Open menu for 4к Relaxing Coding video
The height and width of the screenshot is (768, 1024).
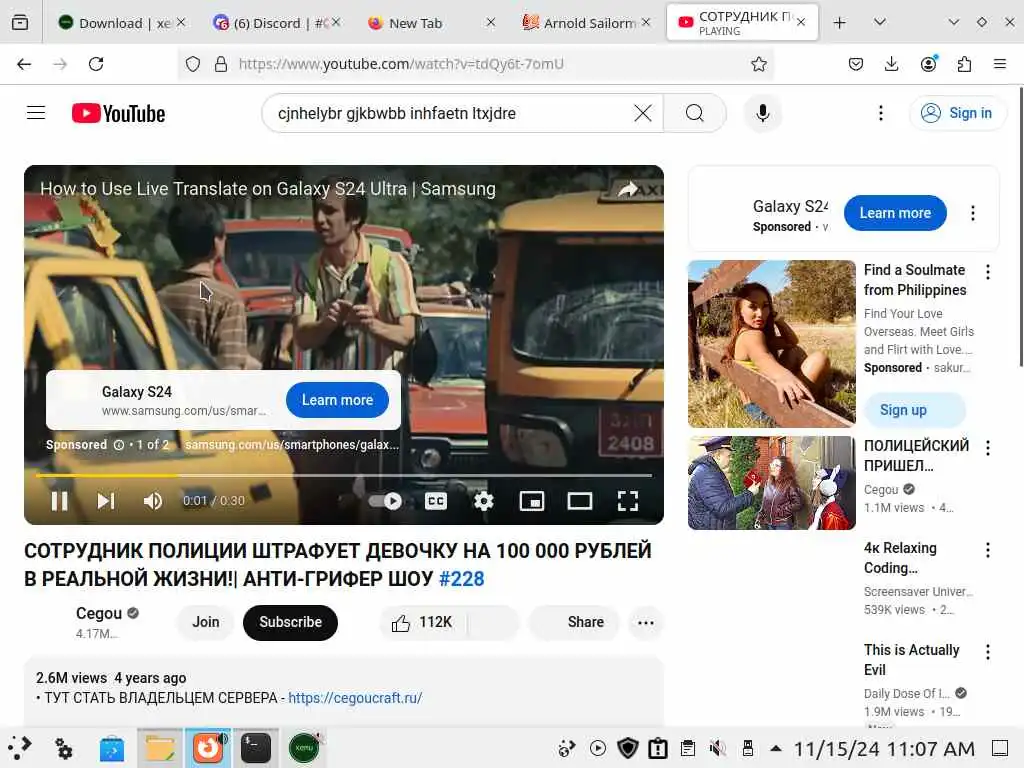(987, 550)
